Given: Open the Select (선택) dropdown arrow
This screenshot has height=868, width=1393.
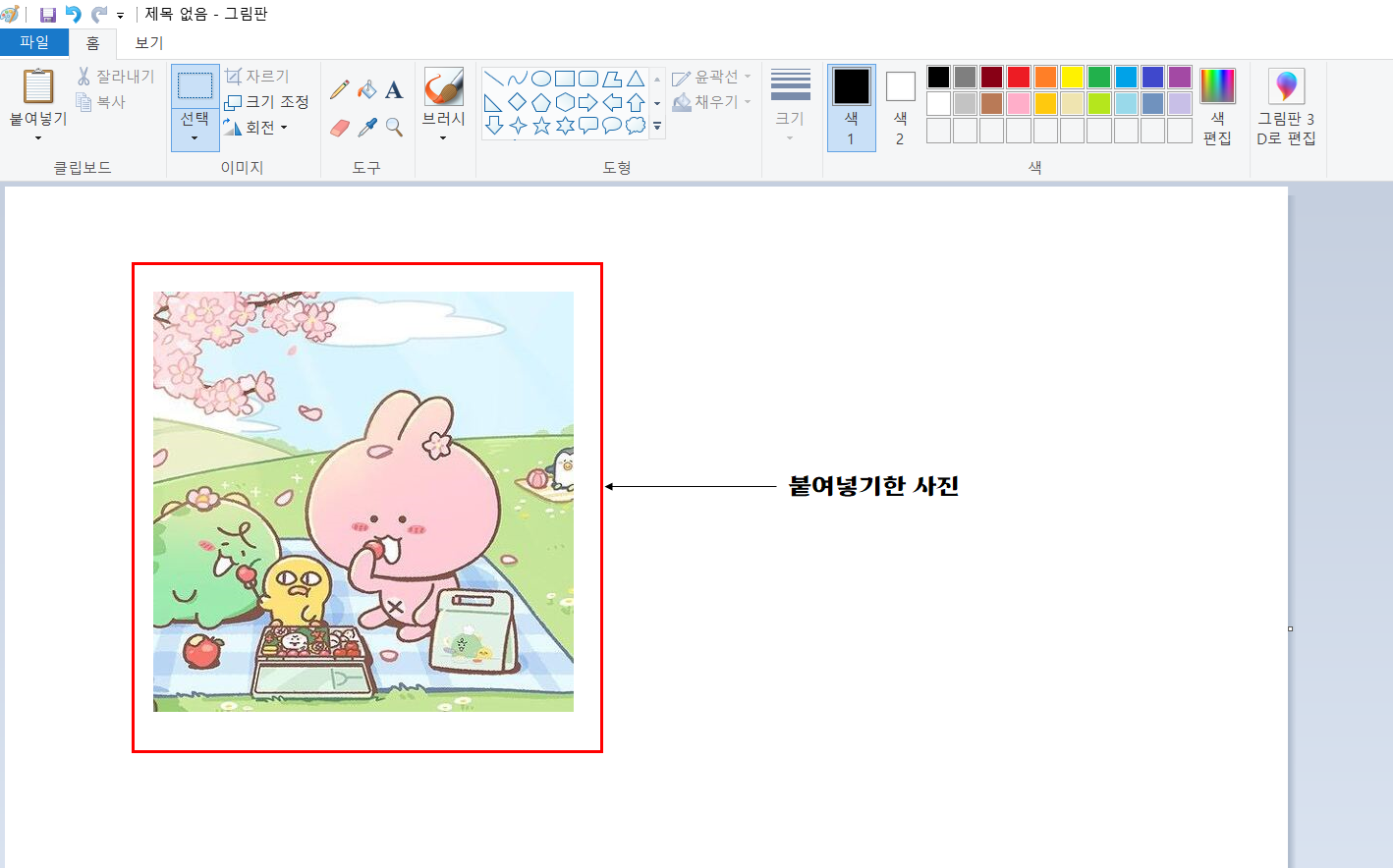Looking at the screenshot, I should (x=195, y=138).
